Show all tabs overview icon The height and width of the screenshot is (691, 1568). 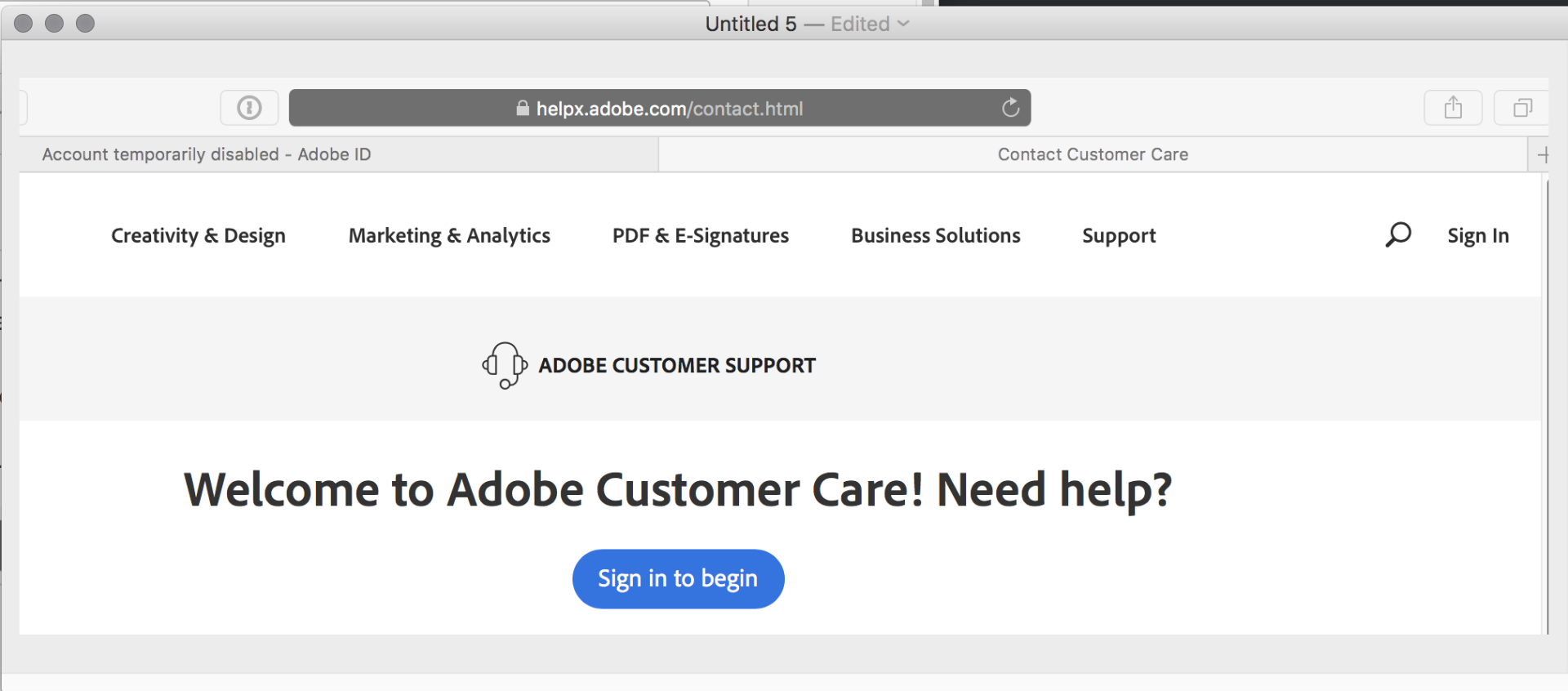click(1522, 108)
